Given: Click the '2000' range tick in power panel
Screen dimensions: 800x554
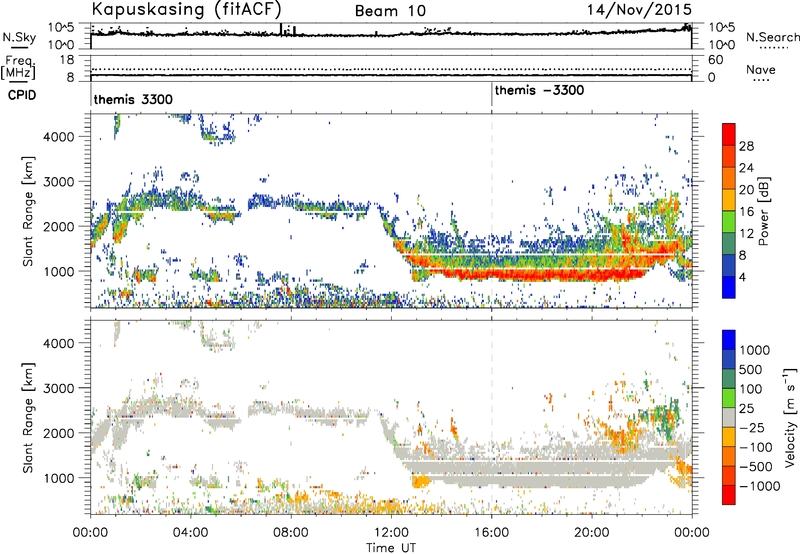Looking at the screenshot, I should click(59, 226).
